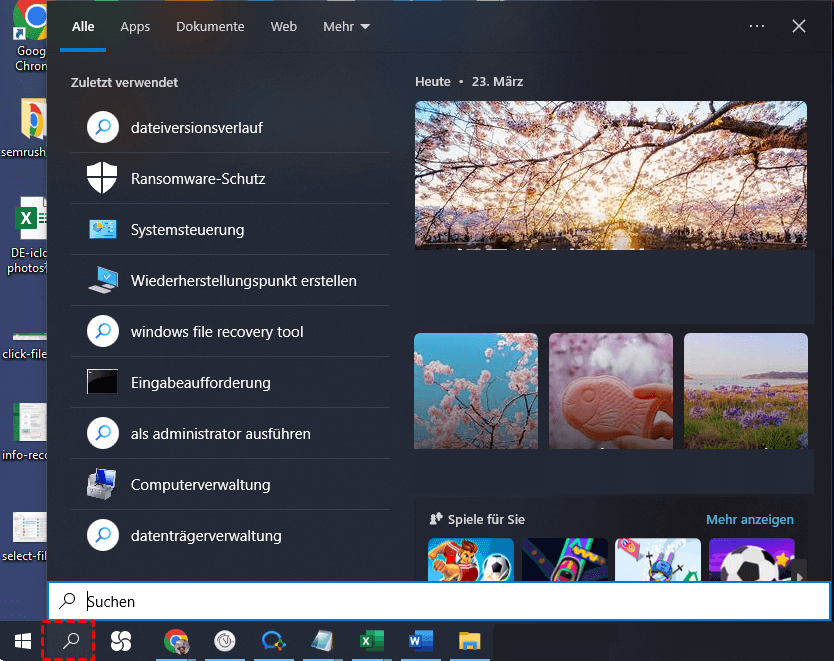Open the clock-style taskbar app
This screenshot has width=834, height=661.
(x=225, y=641)
